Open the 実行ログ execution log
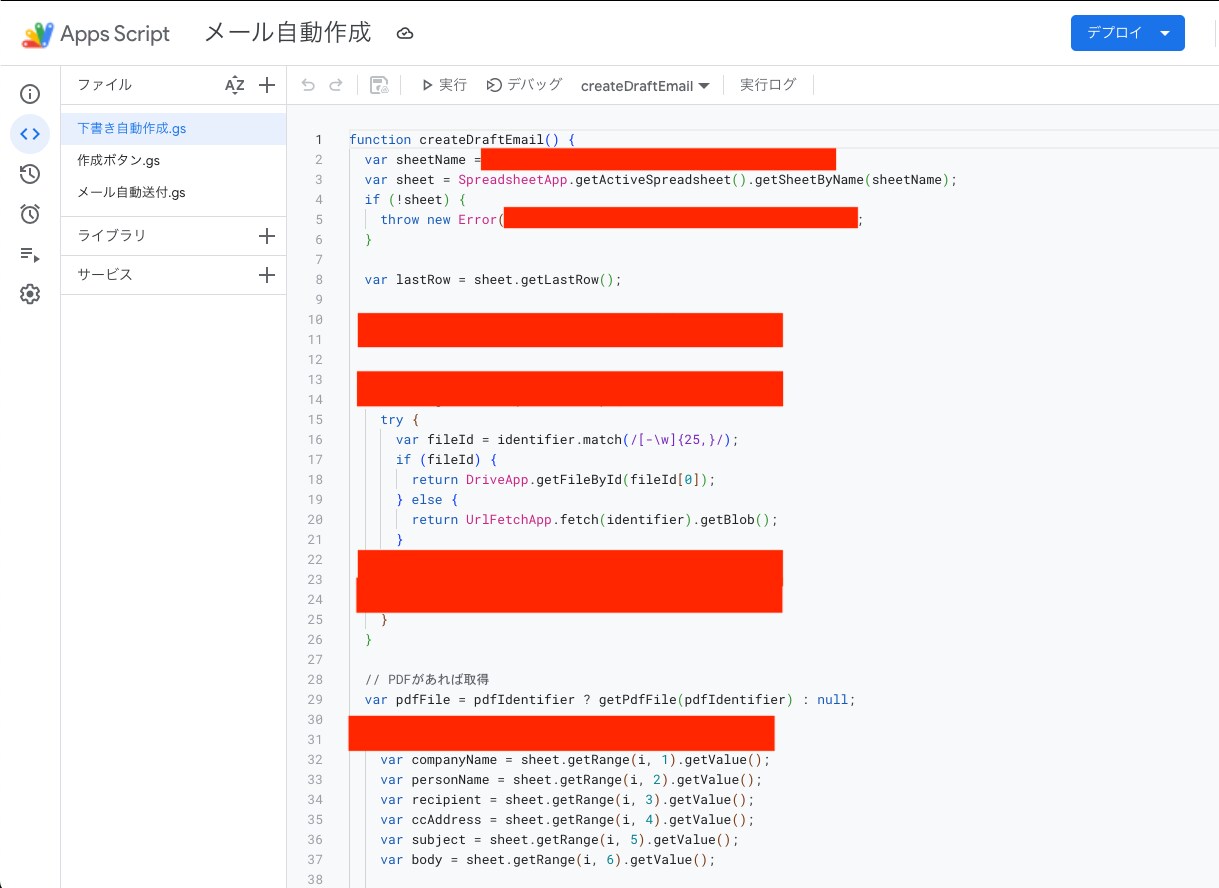 (768, 85)
